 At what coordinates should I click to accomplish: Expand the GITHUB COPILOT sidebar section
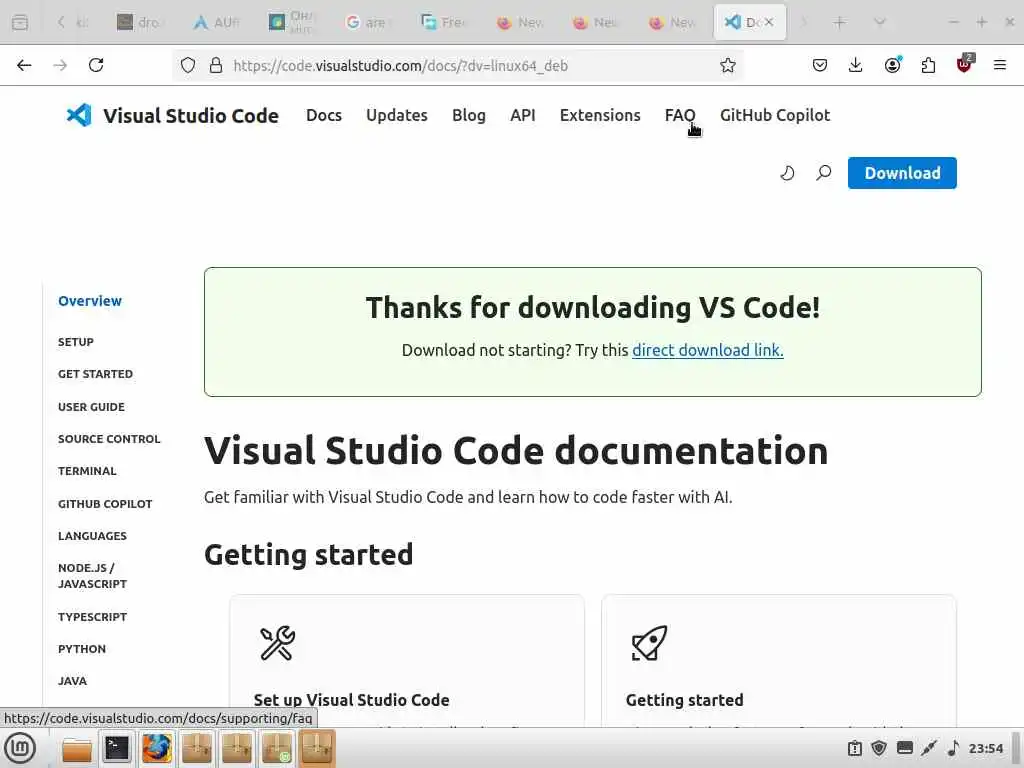click(x=105, y=504)
